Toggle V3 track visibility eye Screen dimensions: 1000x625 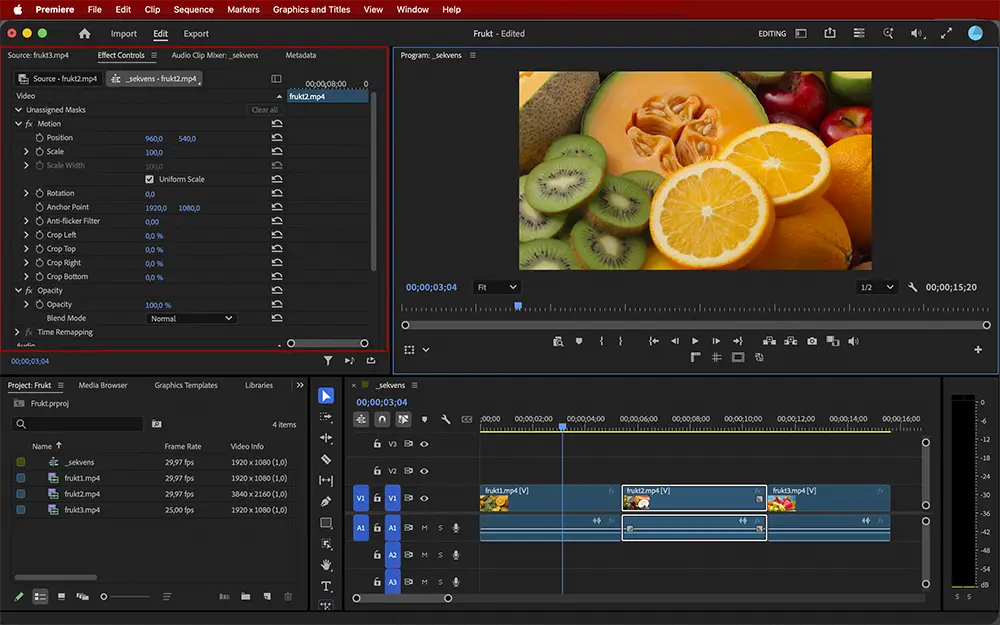click(424, 444)
